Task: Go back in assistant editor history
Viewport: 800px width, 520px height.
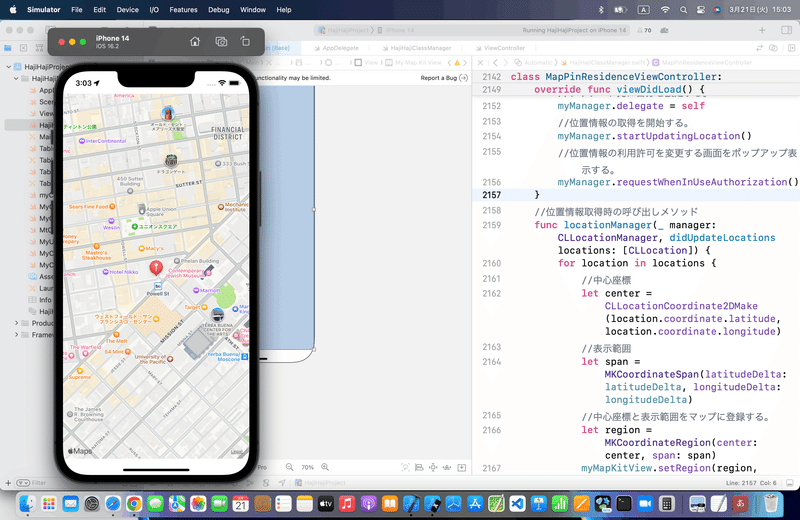Action: (495, 62)
